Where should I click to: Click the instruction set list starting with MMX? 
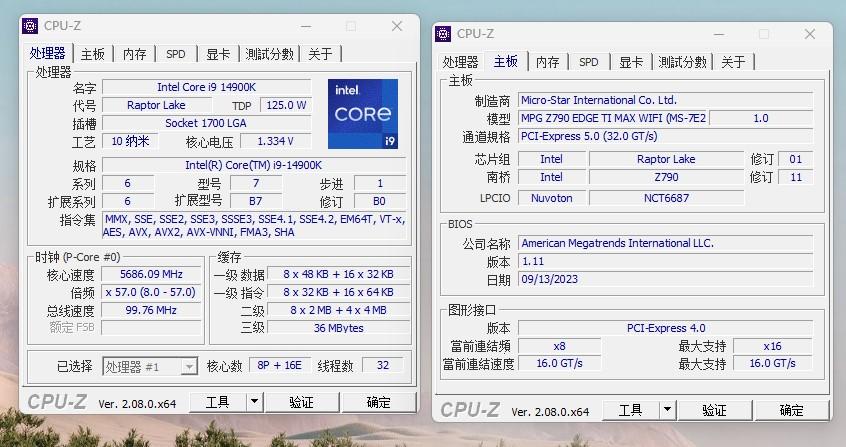coord(254,226)
